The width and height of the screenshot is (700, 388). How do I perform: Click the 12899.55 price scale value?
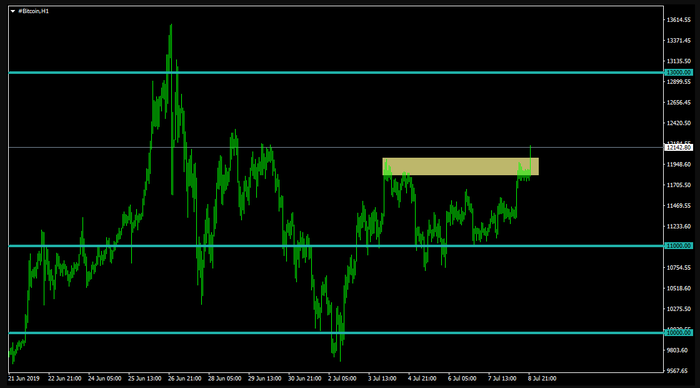pos(679,82)
